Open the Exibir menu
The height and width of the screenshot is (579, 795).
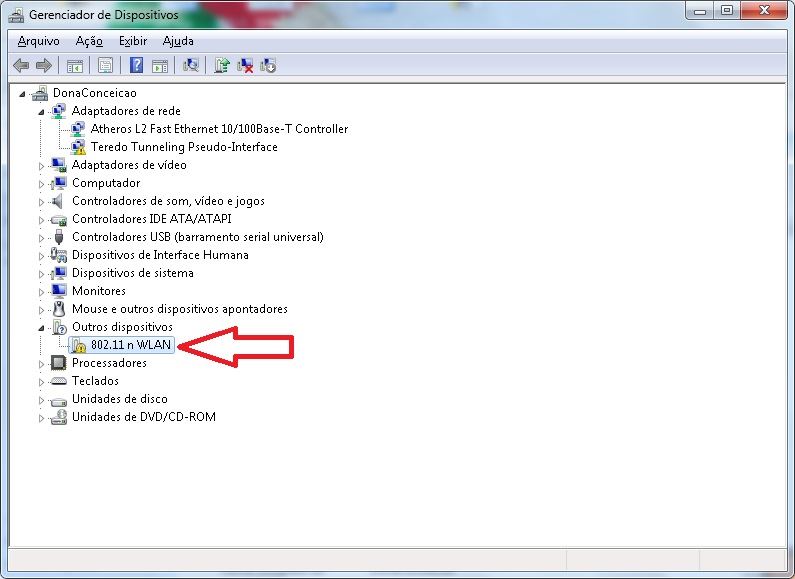(x=133, y=41)
